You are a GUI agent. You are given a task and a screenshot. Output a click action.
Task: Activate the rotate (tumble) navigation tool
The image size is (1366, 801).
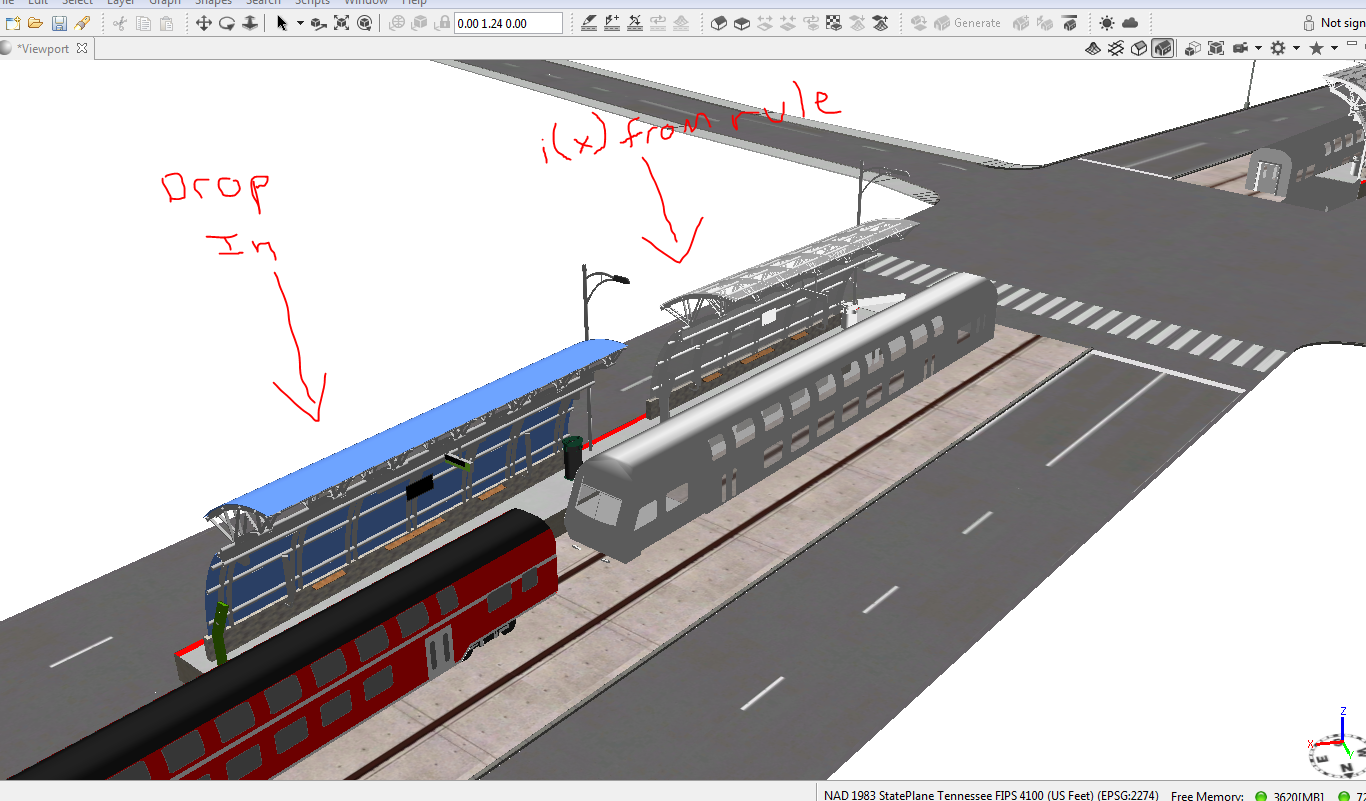tap(227, 23)
